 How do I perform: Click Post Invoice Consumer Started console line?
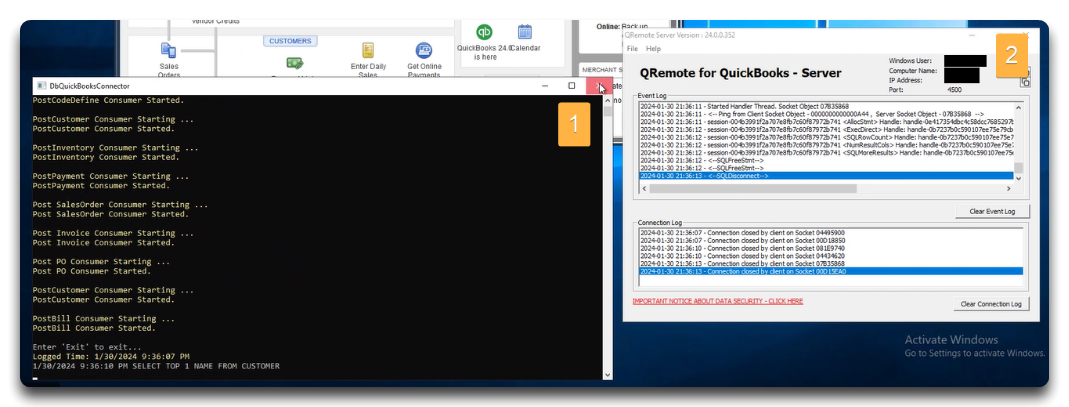(x=104, y=243)
